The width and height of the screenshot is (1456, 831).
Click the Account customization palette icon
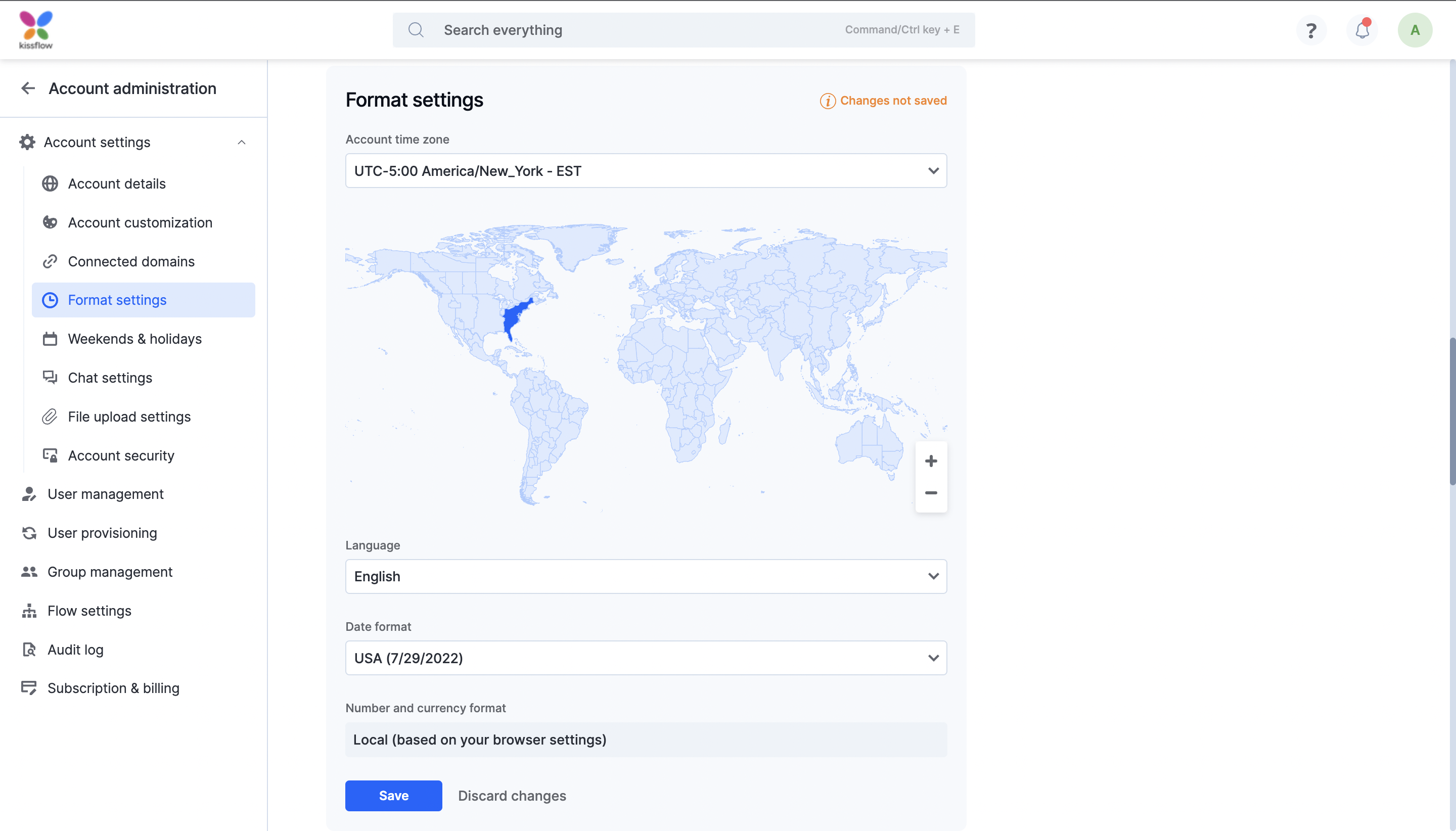(50, 222)
